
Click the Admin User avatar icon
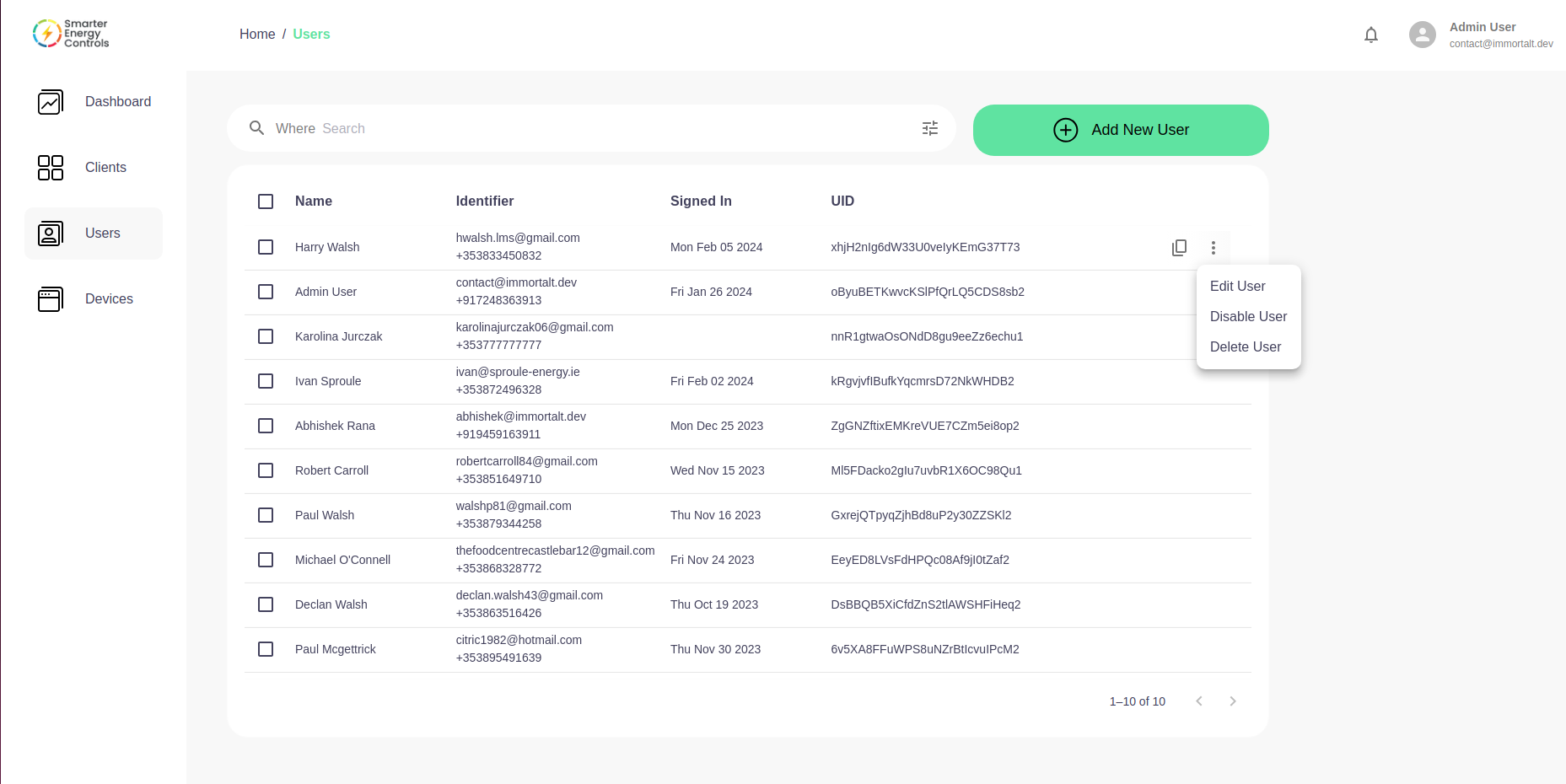(1422, 35)
